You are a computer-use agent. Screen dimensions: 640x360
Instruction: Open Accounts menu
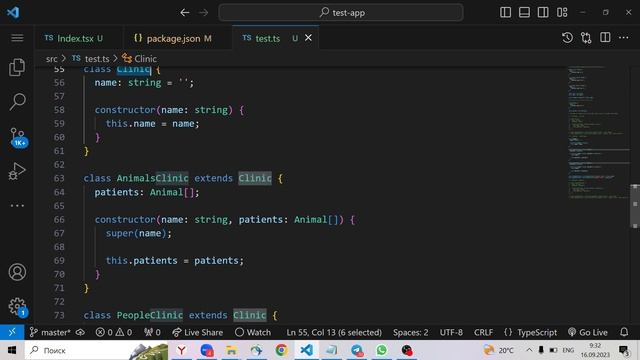pos(17,272)
